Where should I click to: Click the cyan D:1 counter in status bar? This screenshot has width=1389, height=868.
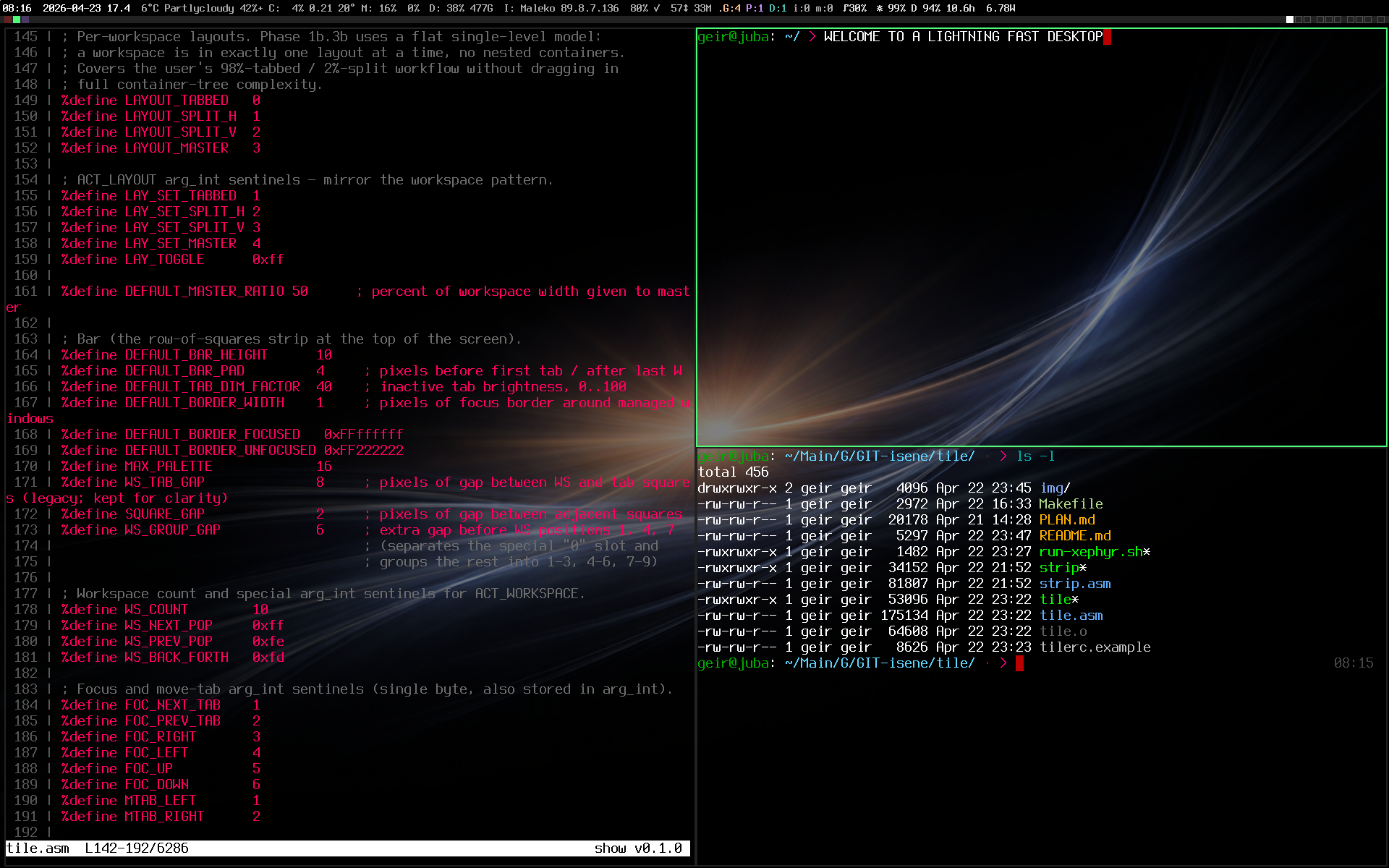[x=778, y=8]
